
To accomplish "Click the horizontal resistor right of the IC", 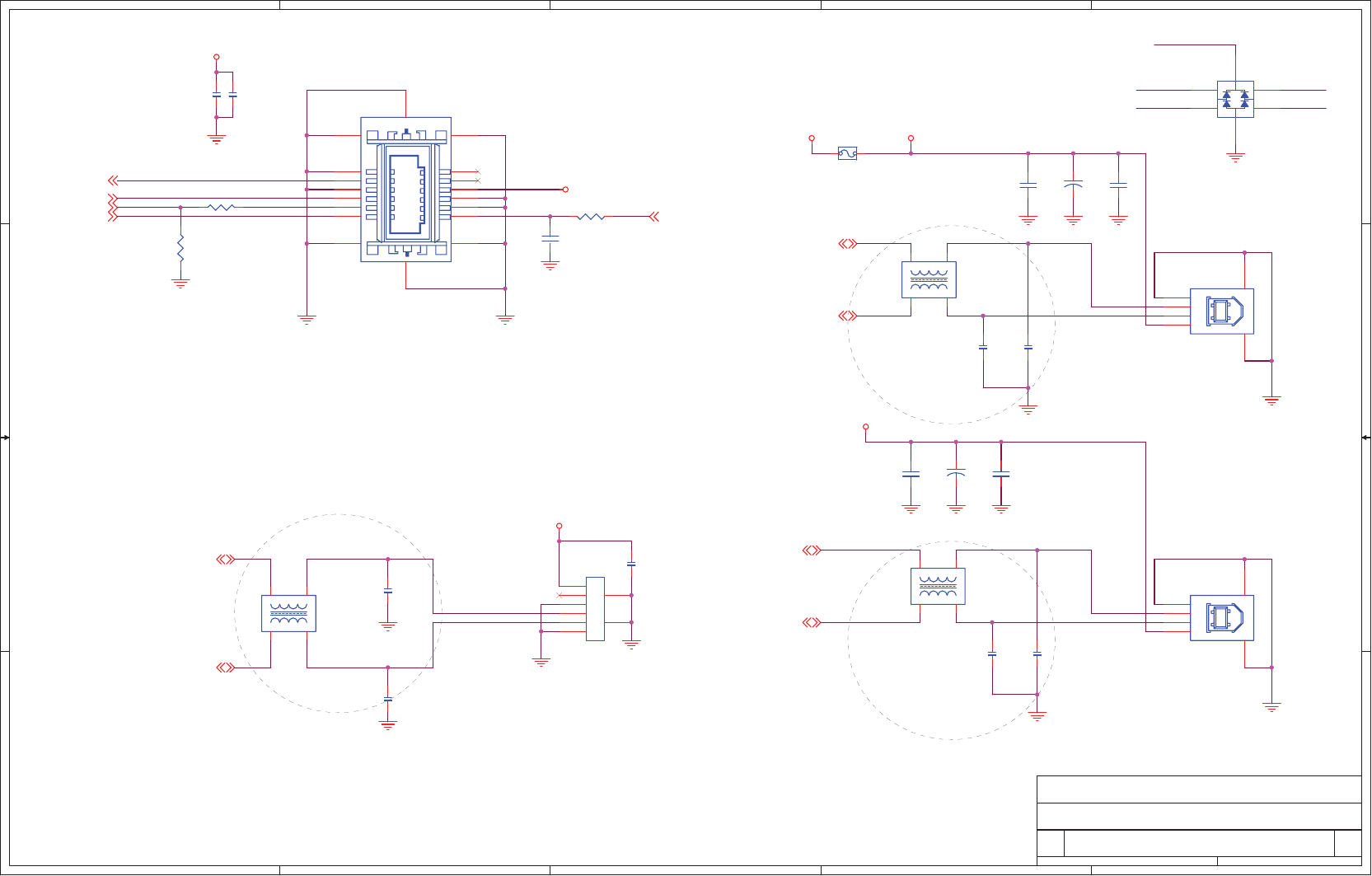I will (591, 217).
